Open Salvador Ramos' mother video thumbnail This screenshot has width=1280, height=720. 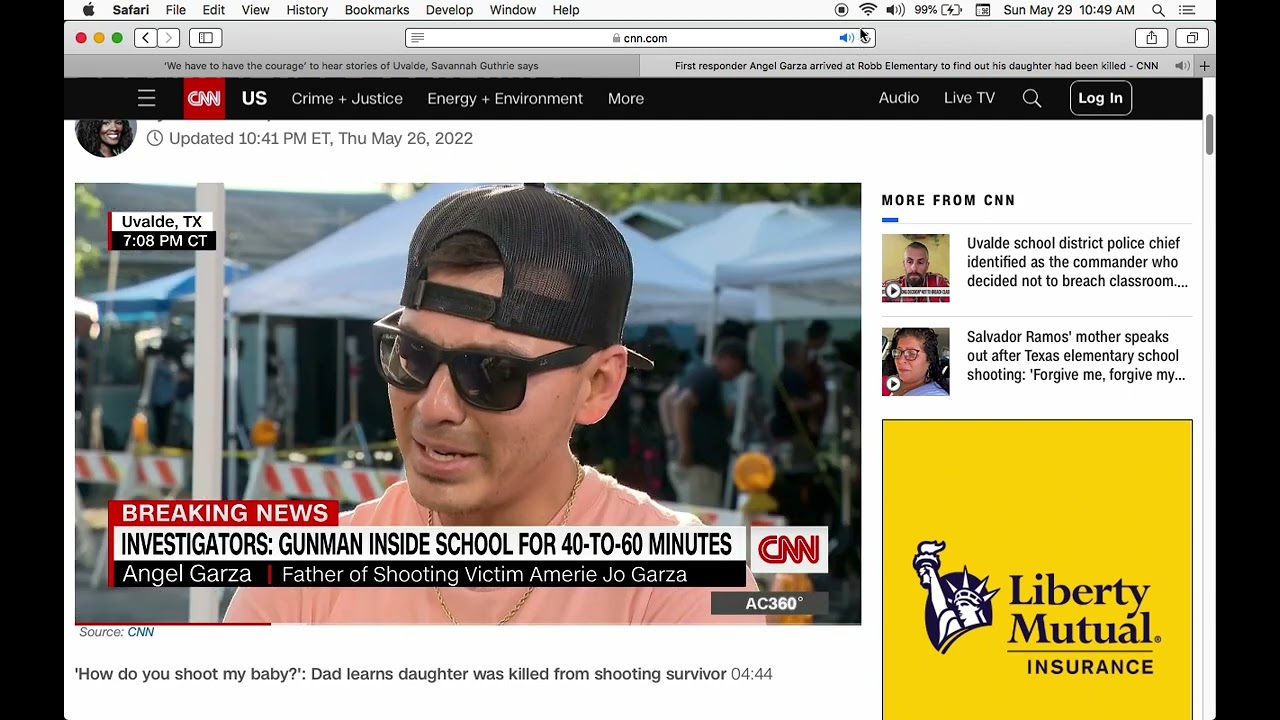(916, 362)
